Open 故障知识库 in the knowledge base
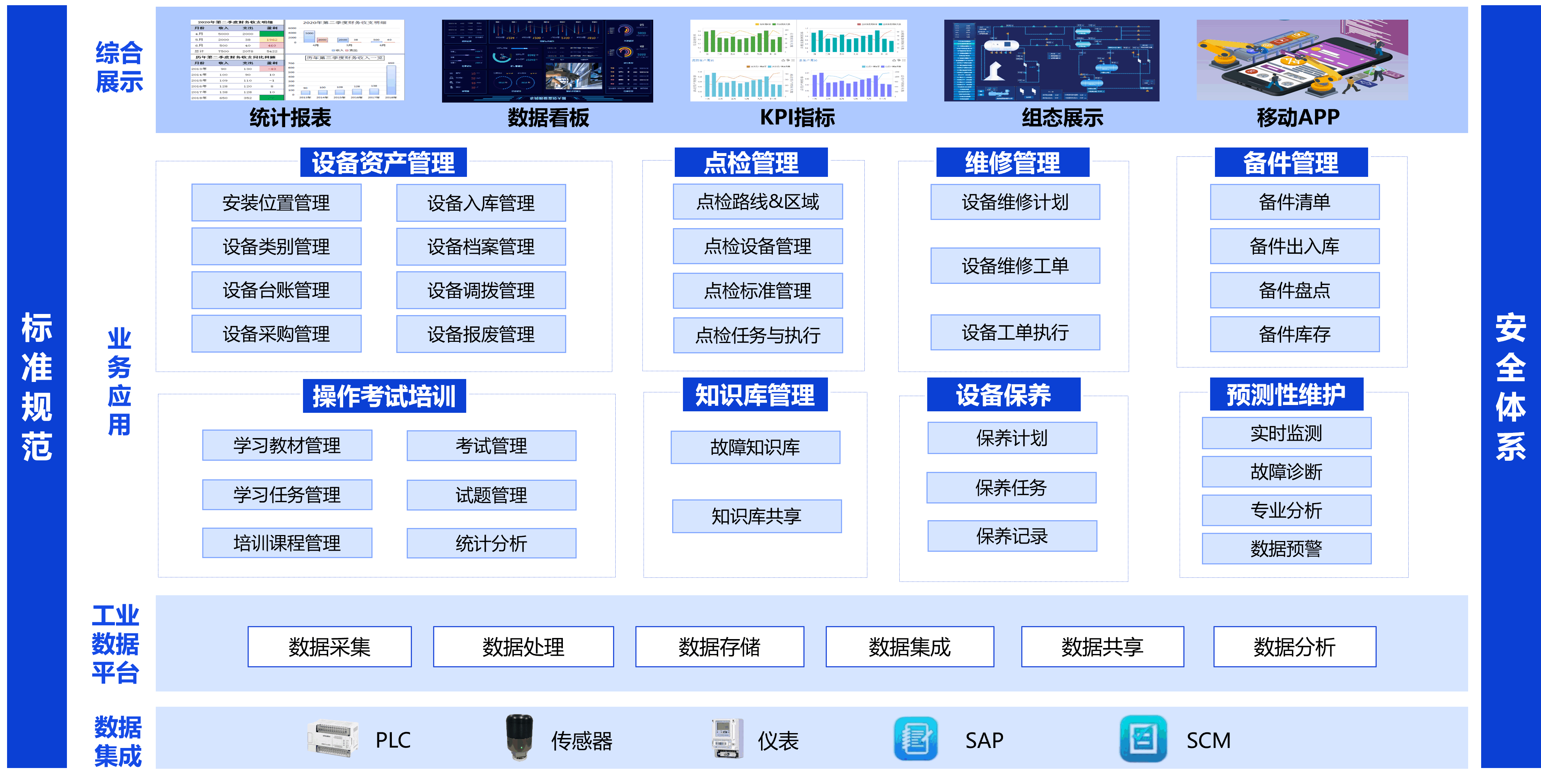 pyautogui.click(x=755, y=447)
